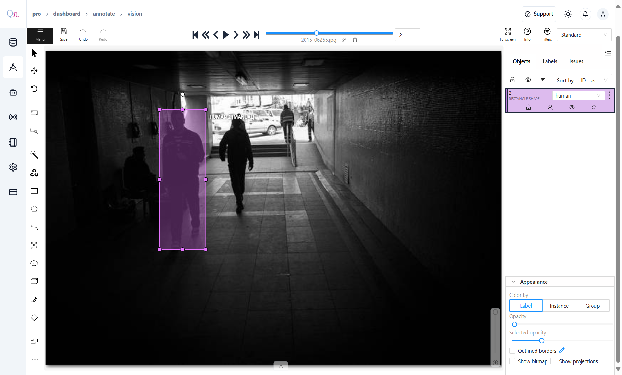
Task: Select the move image tool
Action: pyautogui.click(x=34, y=71)
